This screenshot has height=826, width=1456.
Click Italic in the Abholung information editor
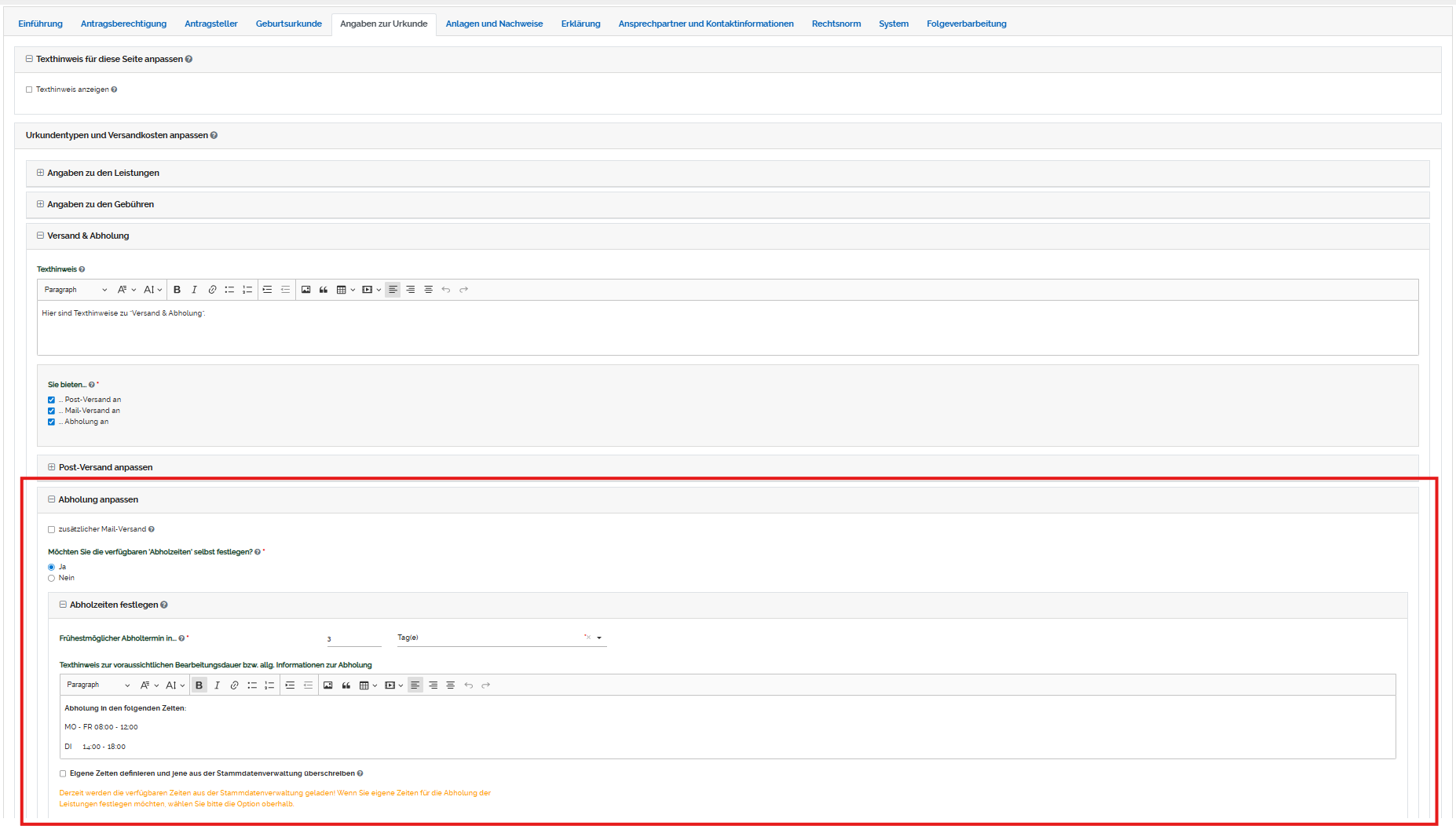[x=217, y=685]
